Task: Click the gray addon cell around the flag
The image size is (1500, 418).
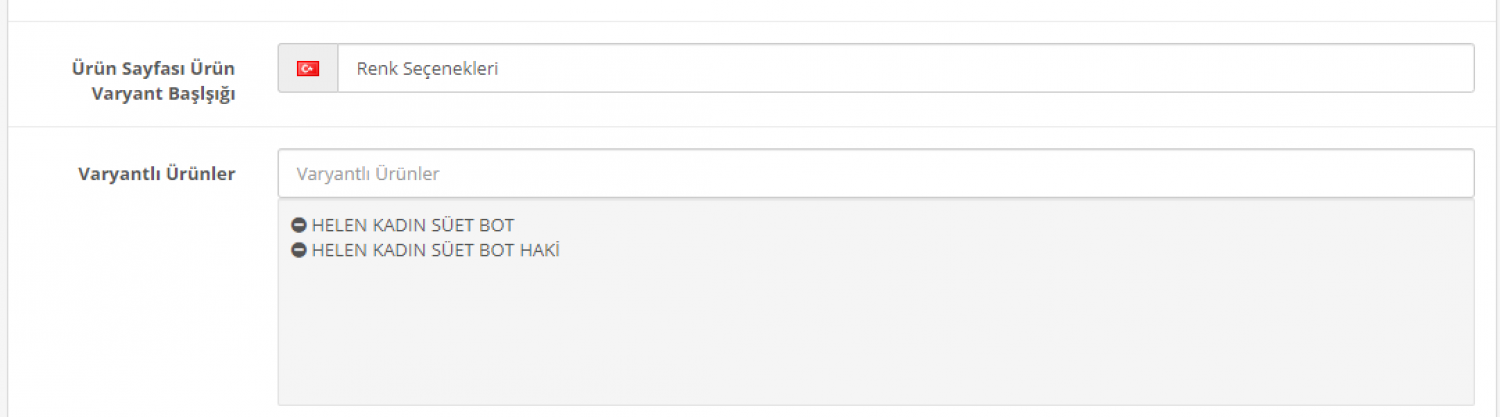Action: [308, 68]
